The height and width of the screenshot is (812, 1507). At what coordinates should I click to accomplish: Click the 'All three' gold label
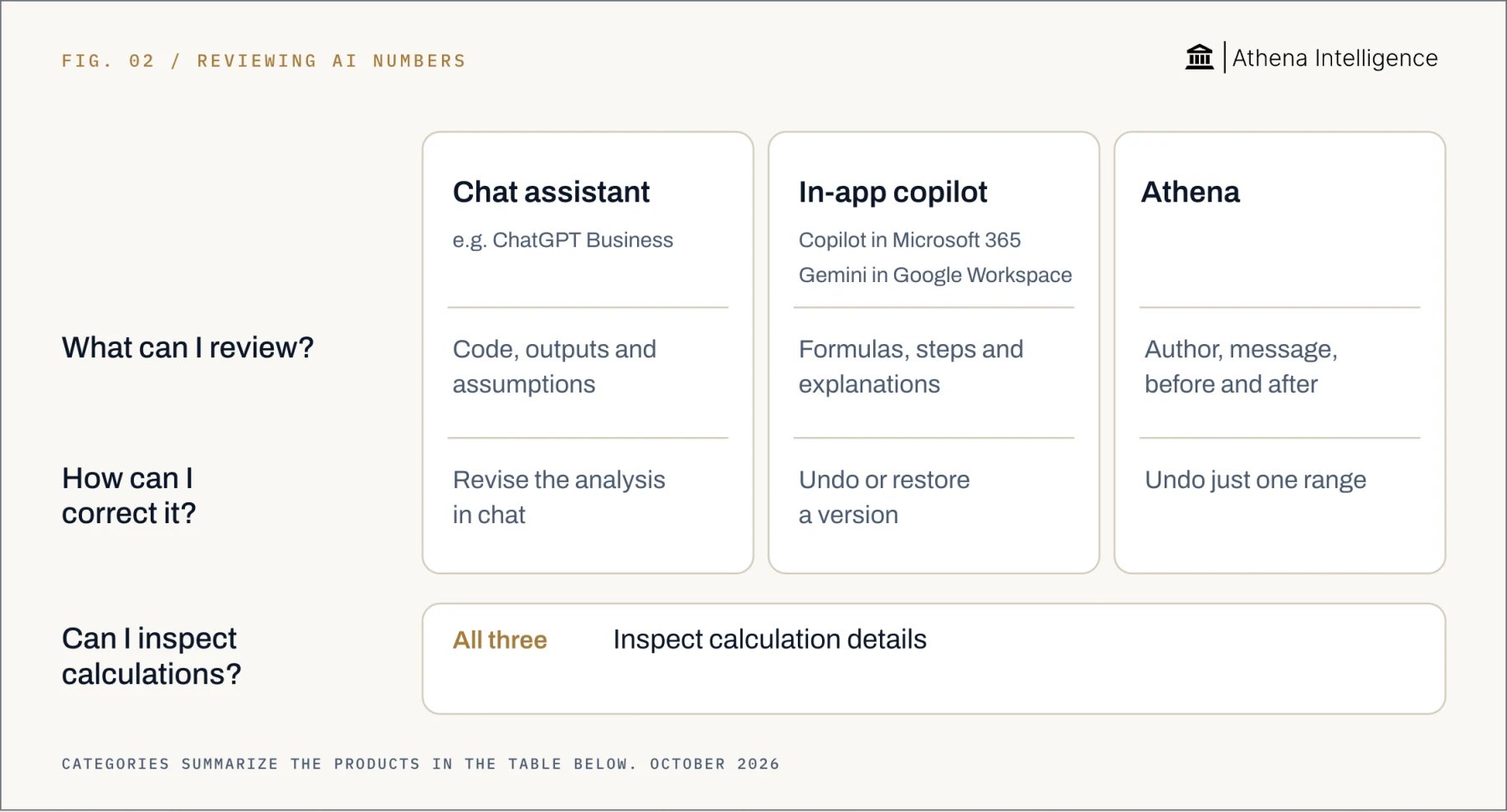click(500, 640)
